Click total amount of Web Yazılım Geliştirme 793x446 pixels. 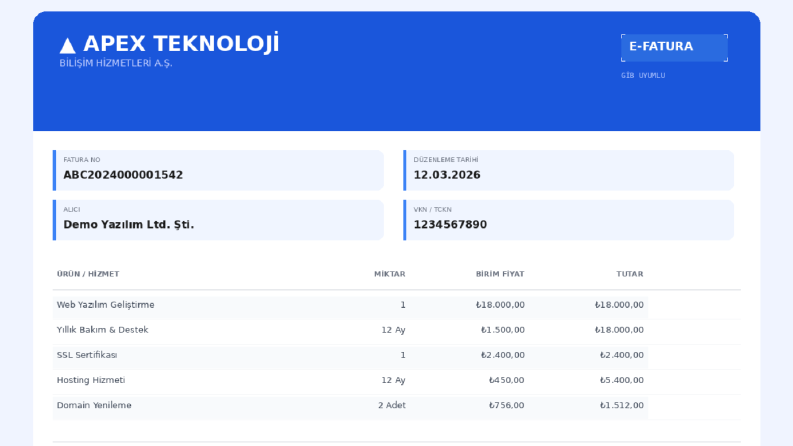coord(619,305)
